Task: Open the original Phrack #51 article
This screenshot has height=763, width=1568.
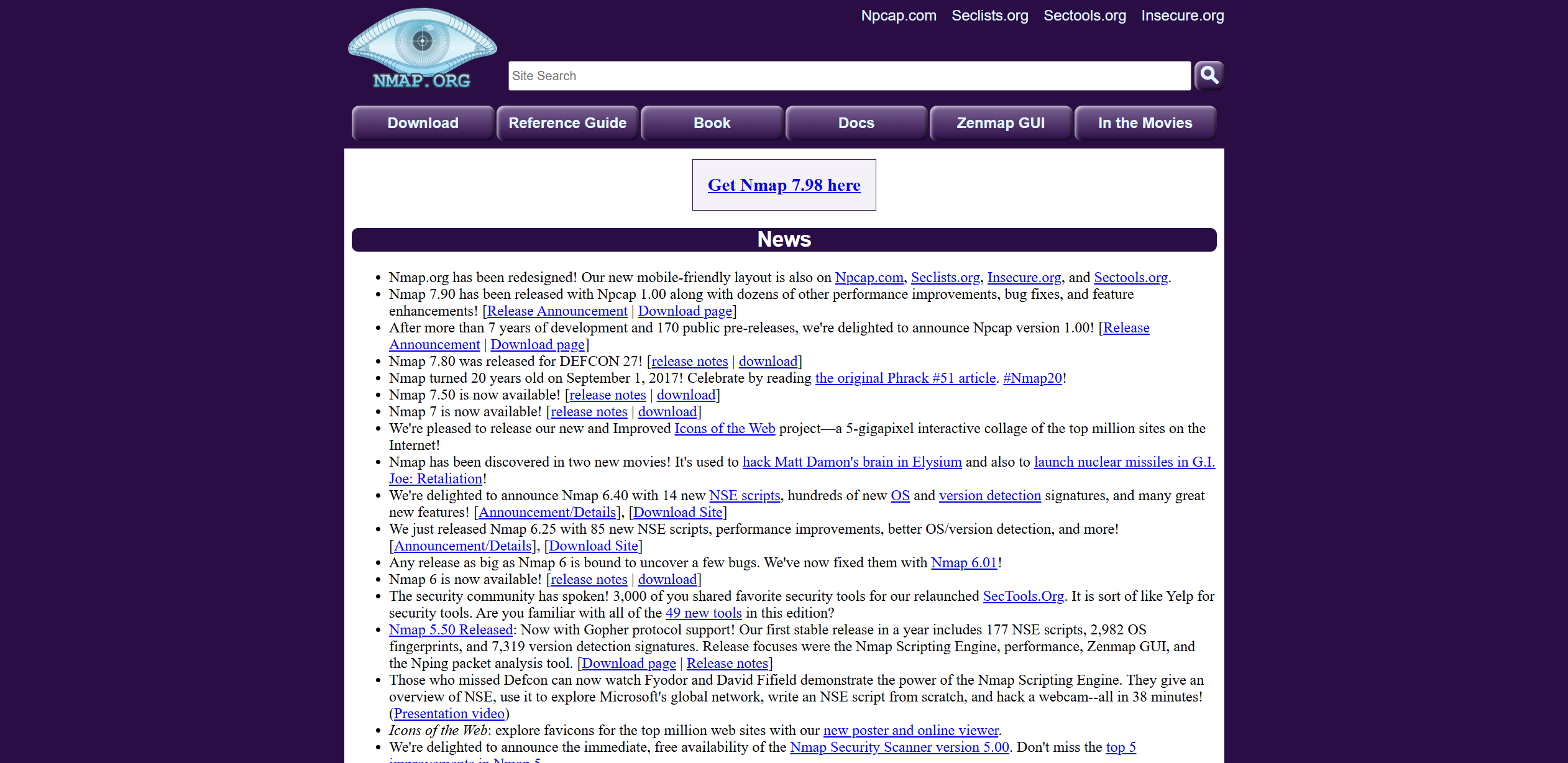Action: 905,378
